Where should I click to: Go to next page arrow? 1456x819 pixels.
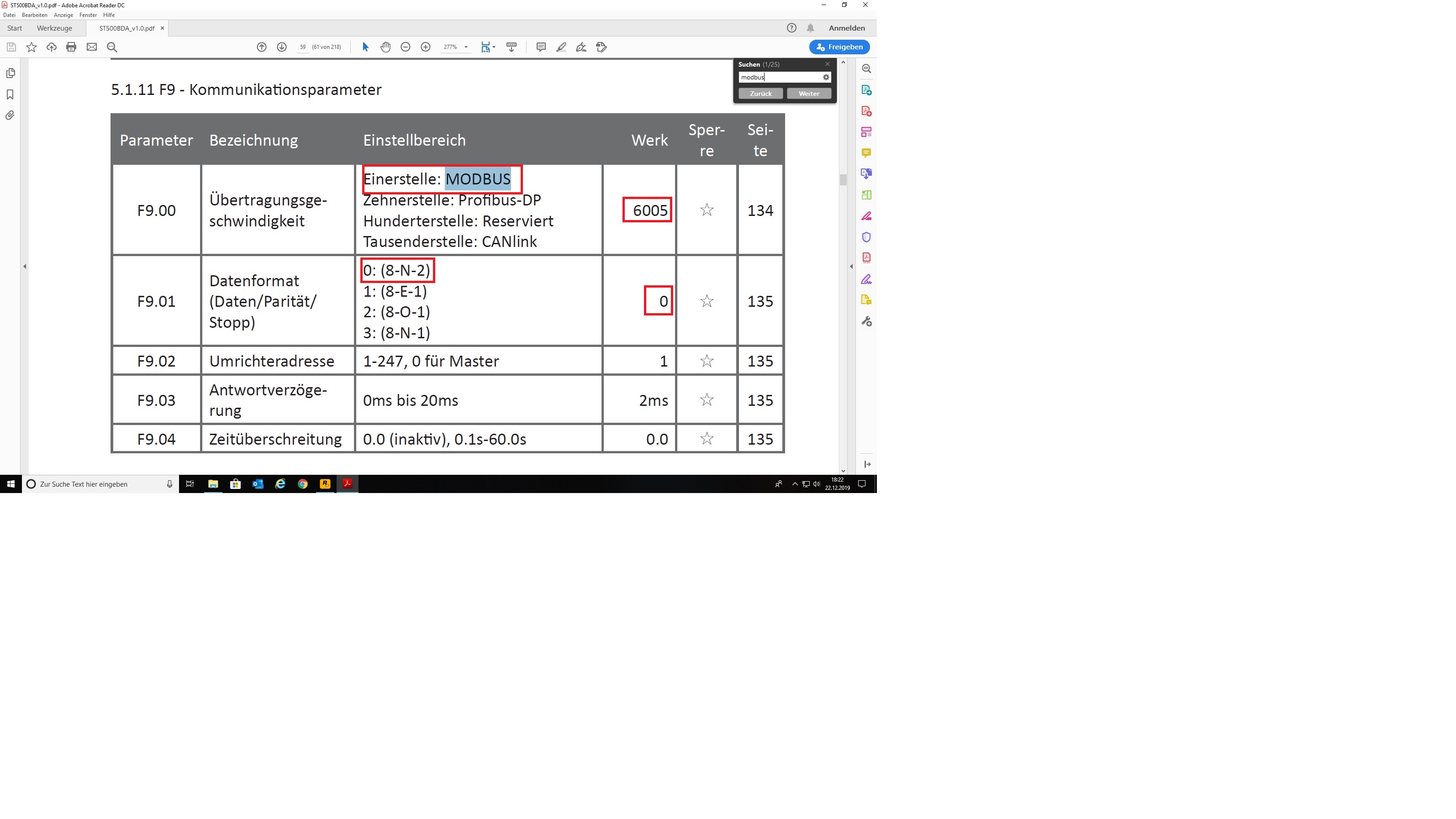click(281, 47)
